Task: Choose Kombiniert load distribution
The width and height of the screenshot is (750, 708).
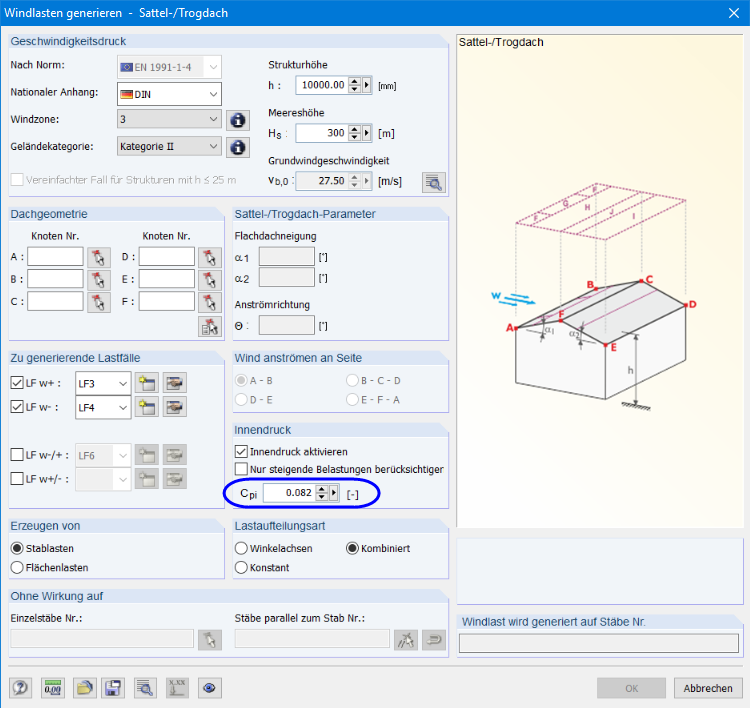Action: point(353,548)
